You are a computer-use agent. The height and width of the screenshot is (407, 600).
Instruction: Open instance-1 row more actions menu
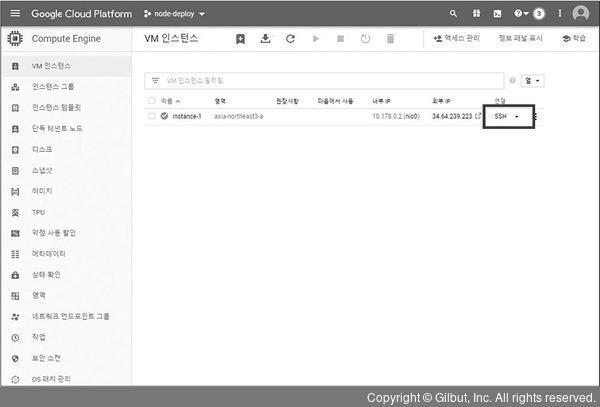point(536,116)
